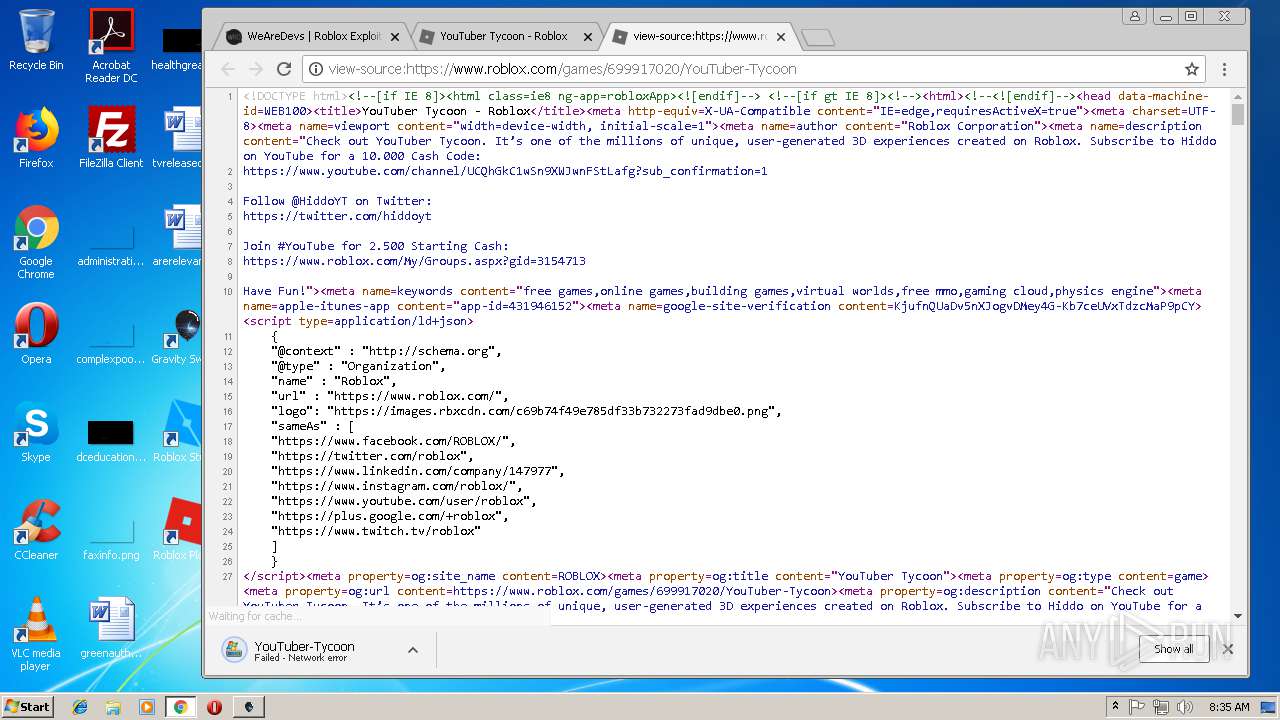This screenshot has width=1280, height=720.
Task: Bookmark this page with the star icon
Action: pos(1191,69)
